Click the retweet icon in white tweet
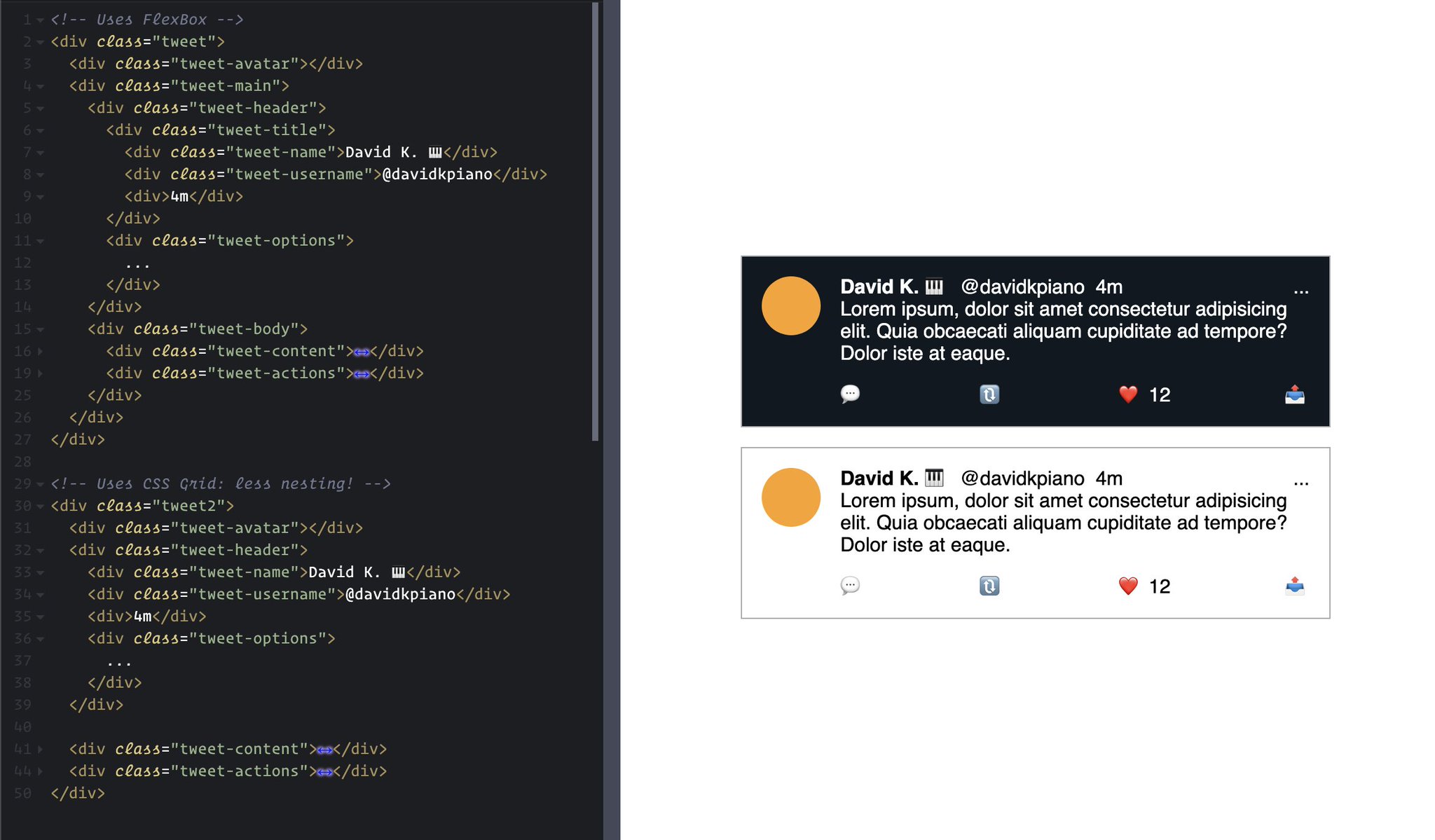 pyautogui.click(x=989, y=586)
